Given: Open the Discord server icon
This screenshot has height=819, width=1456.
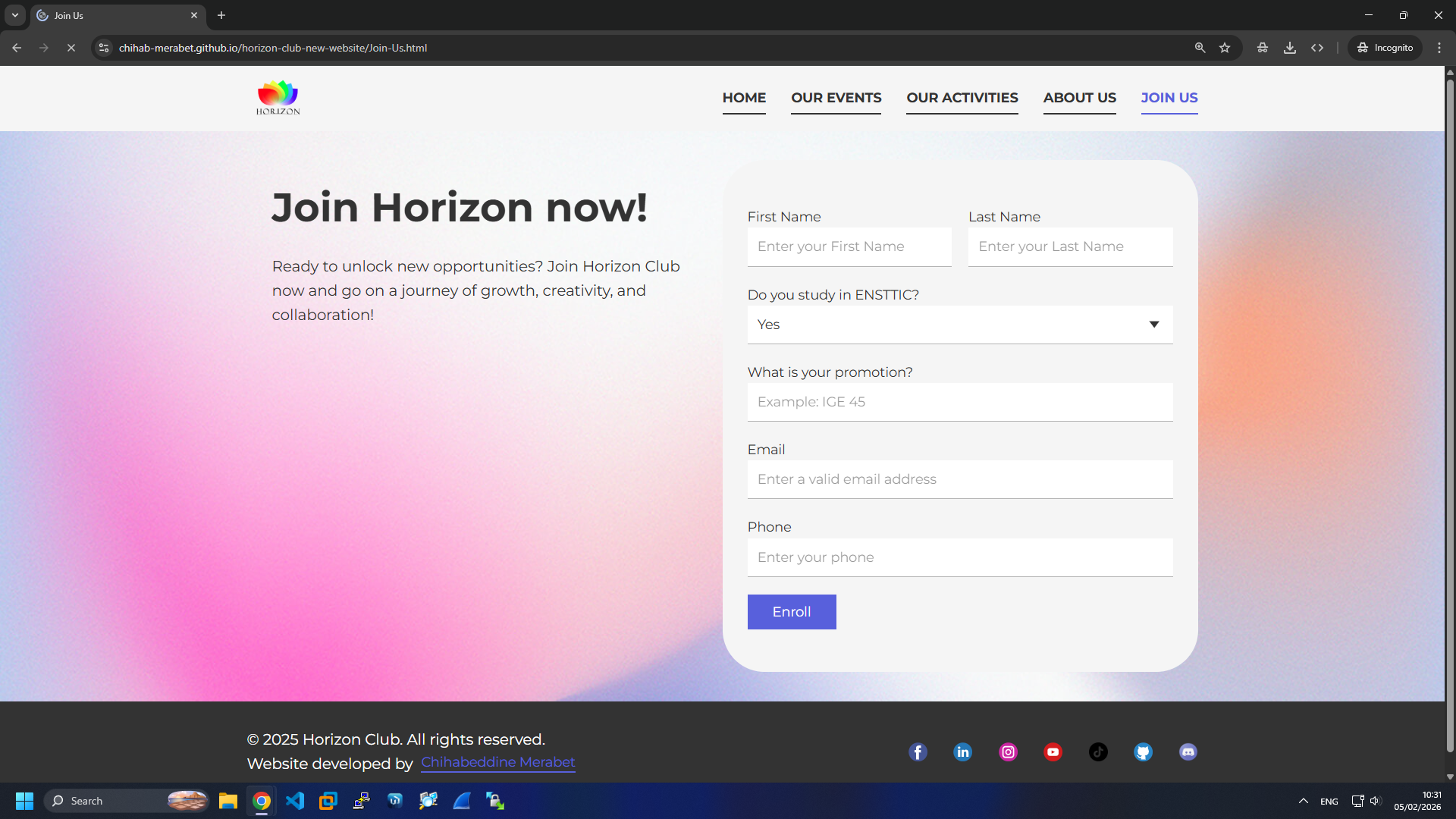Looking at the screenshot, I should (1188, 752).
